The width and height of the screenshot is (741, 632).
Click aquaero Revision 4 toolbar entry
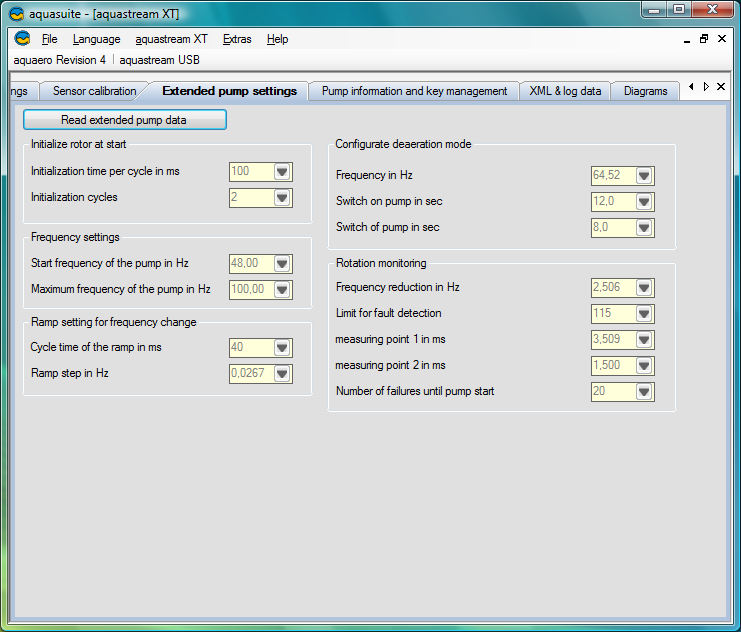[x=60, y=60]
